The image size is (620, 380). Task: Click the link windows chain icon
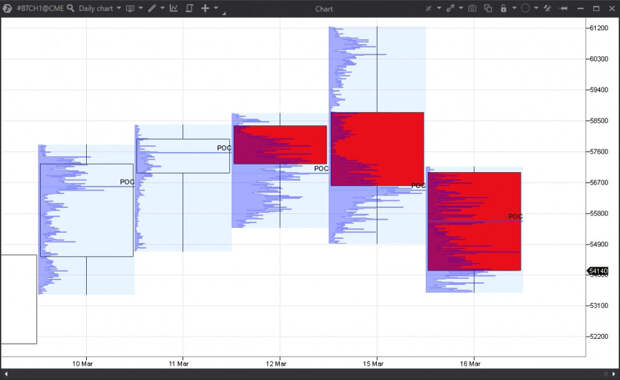[450, 8]
